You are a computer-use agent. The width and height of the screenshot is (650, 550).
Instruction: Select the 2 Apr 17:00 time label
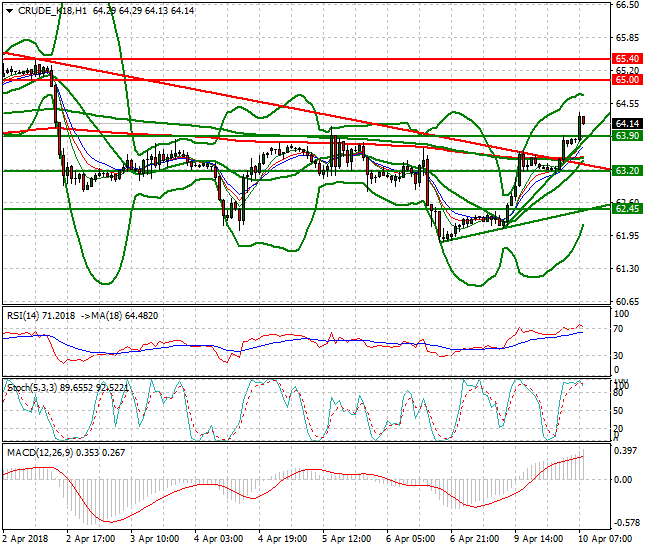(91, 539)
